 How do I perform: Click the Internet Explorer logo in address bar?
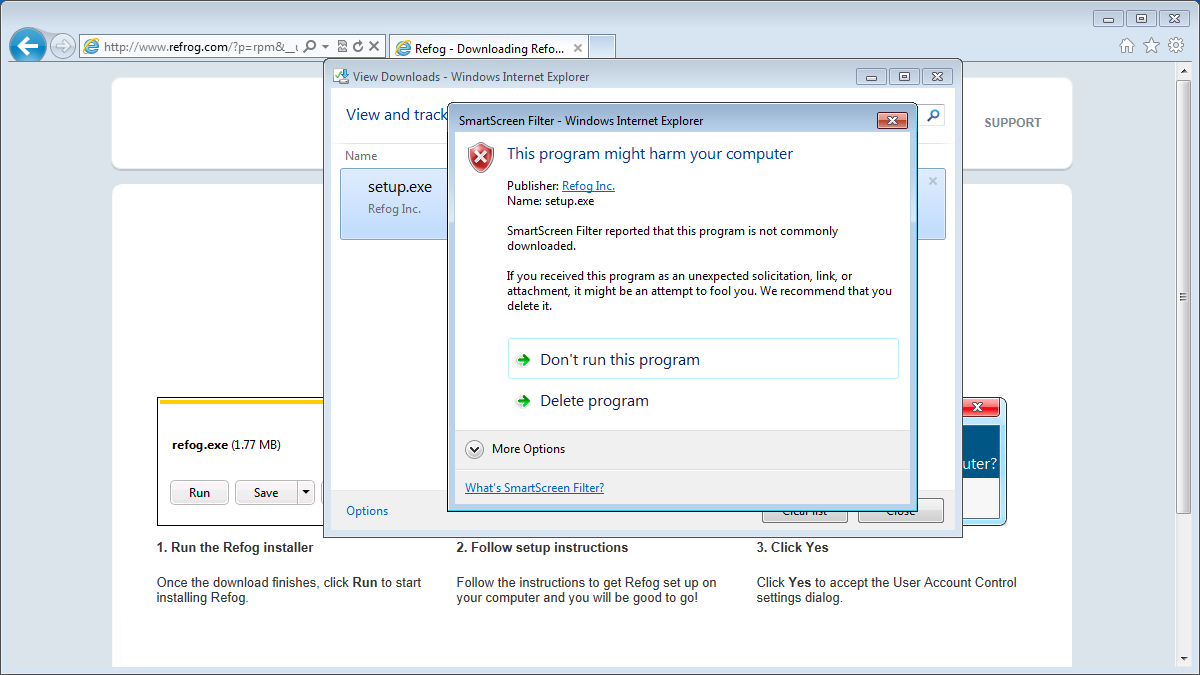coord(91,46)
